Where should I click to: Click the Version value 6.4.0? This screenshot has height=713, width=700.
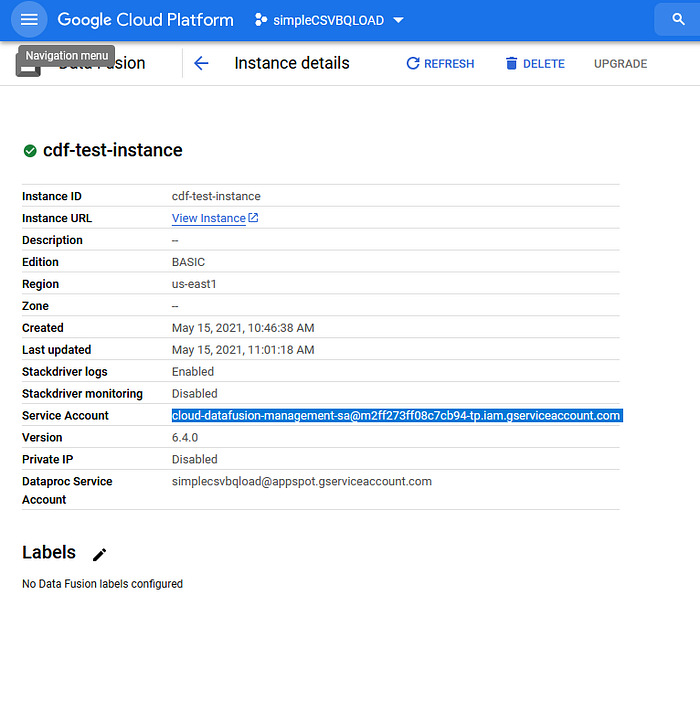point(185,437)
